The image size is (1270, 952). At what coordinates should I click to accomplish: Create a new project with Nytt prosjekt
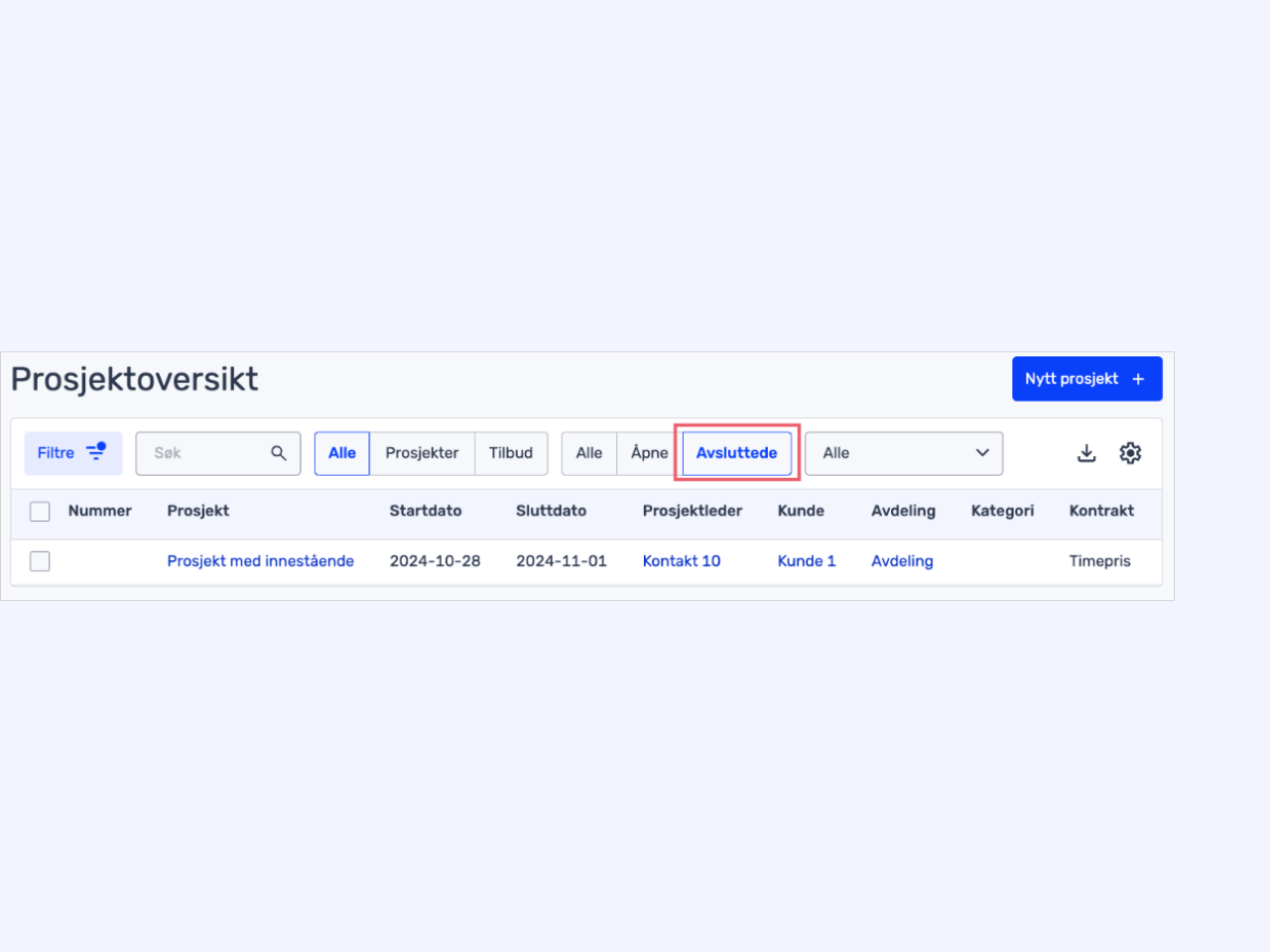click(1086, 379)
